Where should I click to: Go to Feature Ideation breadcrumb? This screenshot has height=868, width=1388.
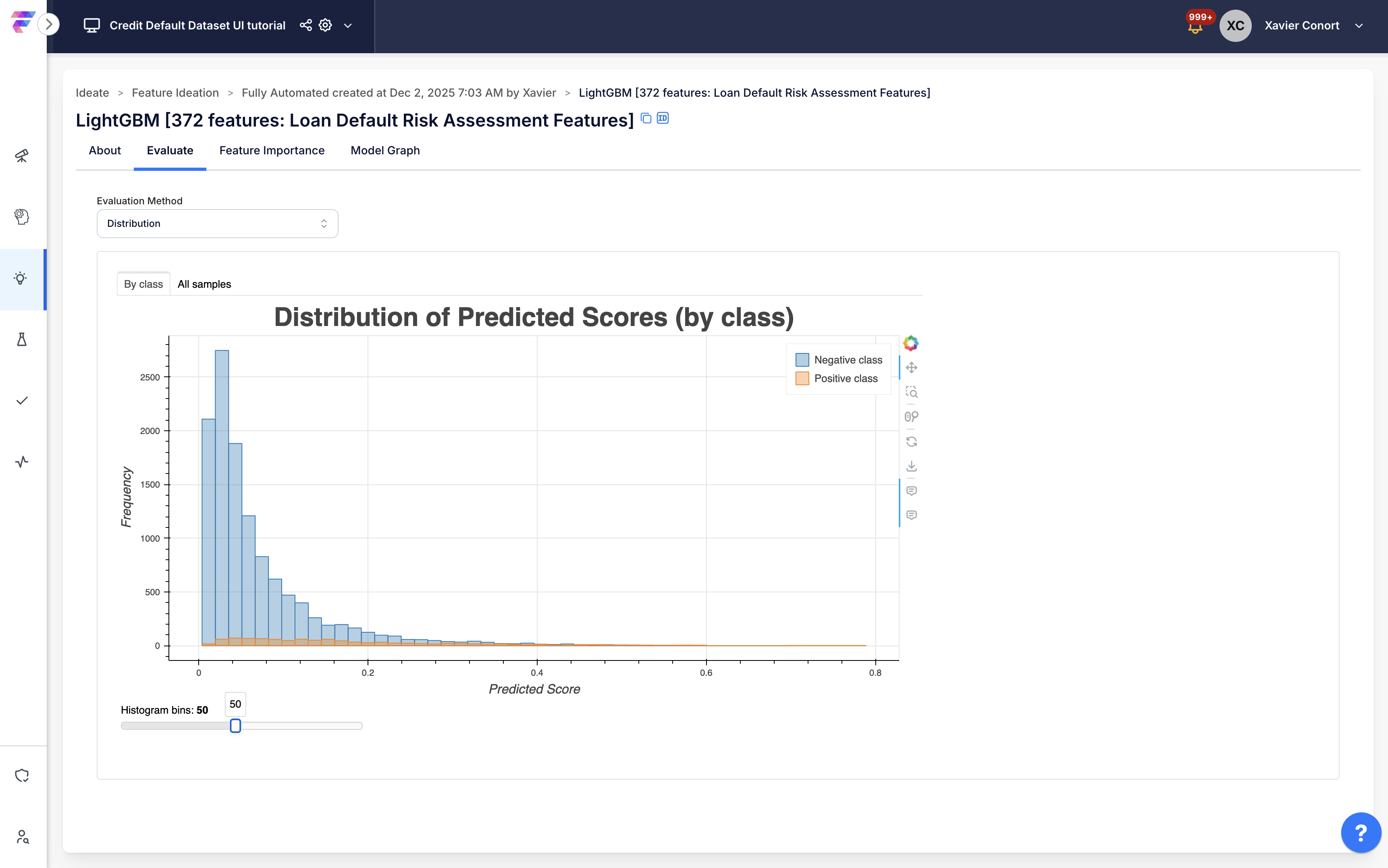click(175, 93)
